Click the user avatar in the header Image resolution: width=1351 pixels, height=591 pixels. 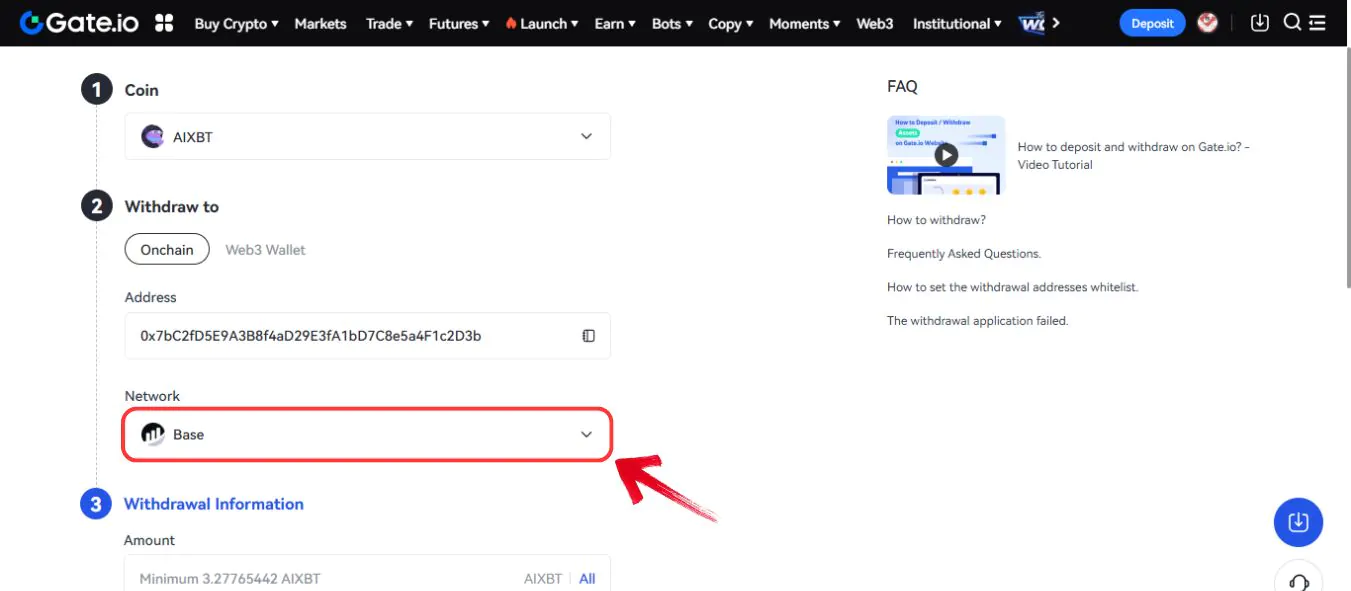point(1208,23)
